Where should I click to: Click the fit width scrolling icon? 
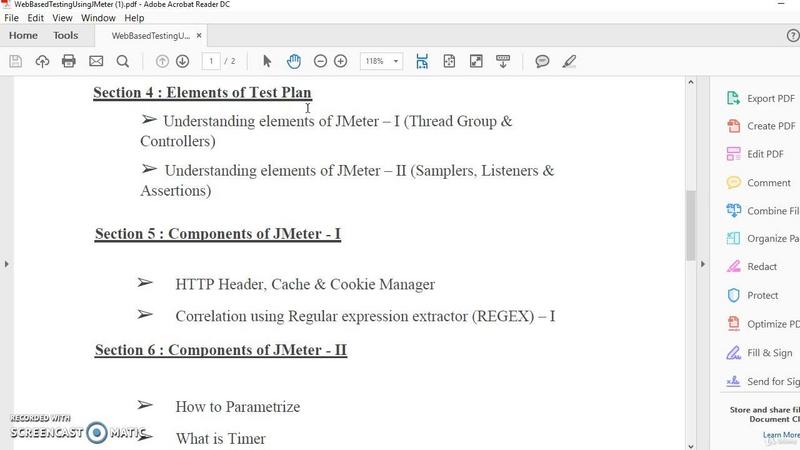tap(422, 61)
